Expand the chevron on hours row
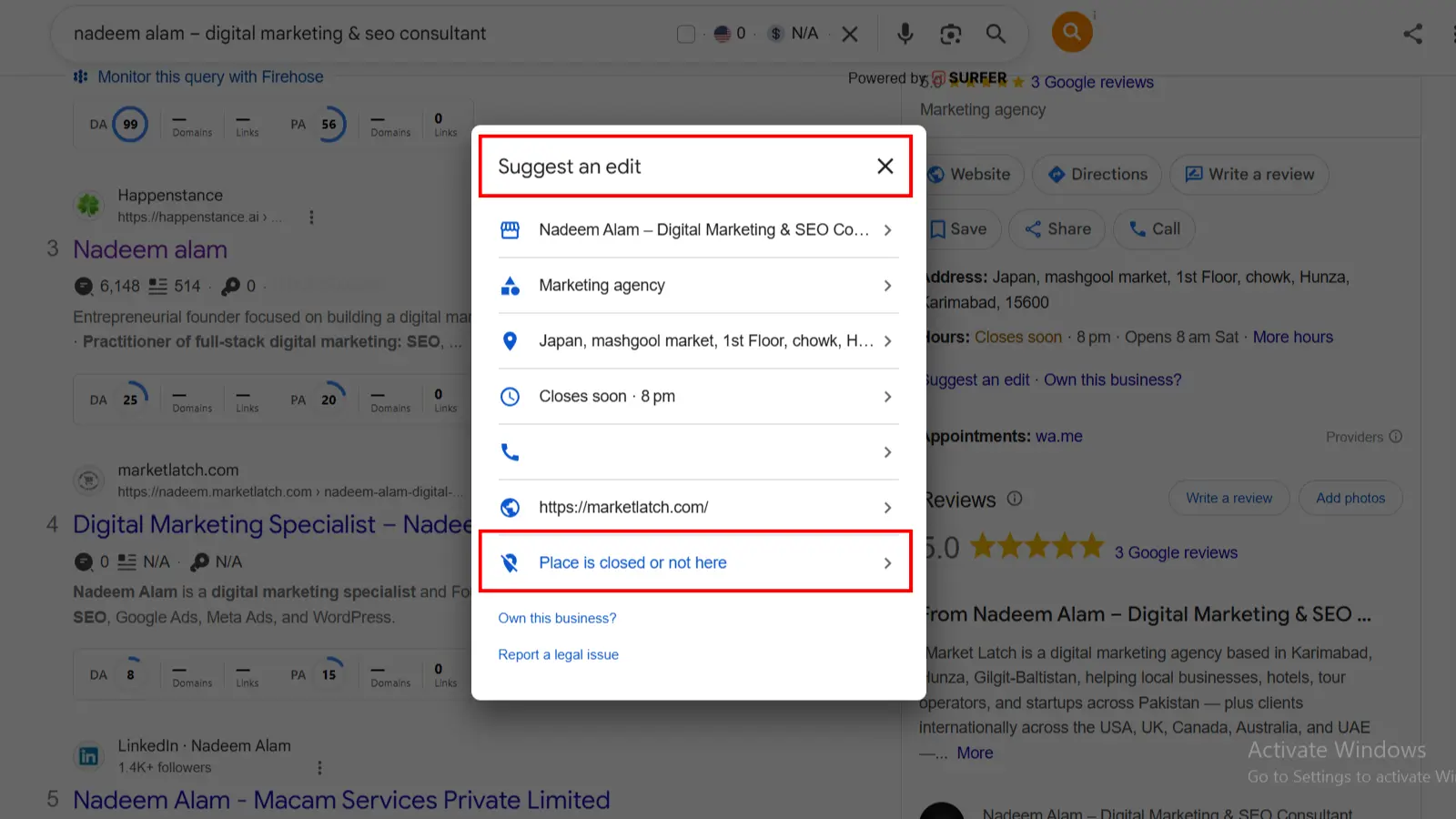The width and height of the screenshot is (1456, 819). [x=887, y=397]
